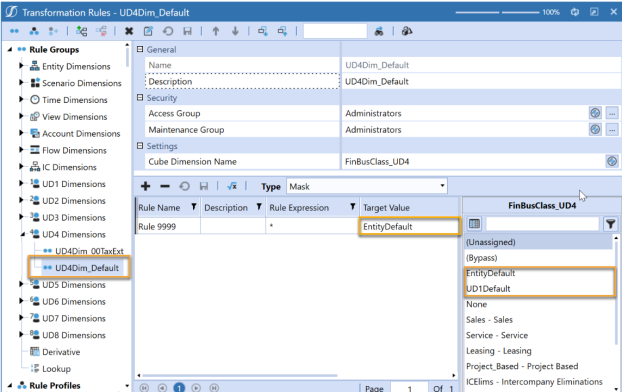Collapse the Settings section
This screenshot has height=392, width=622.
point(140,146)
